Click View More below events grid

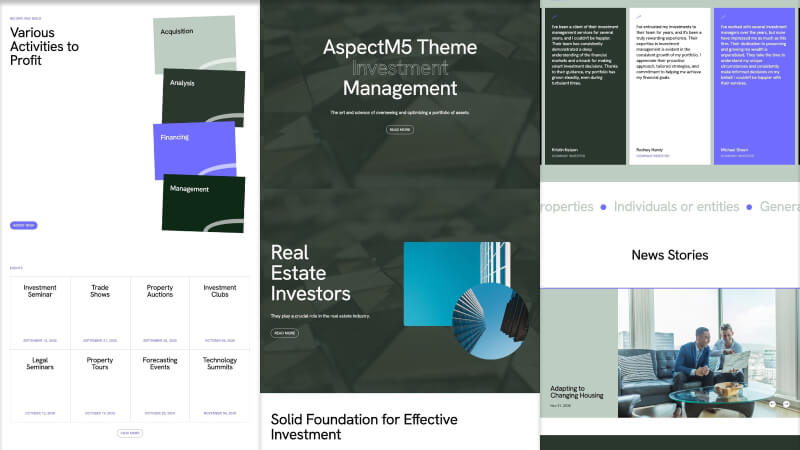(129, 433)
